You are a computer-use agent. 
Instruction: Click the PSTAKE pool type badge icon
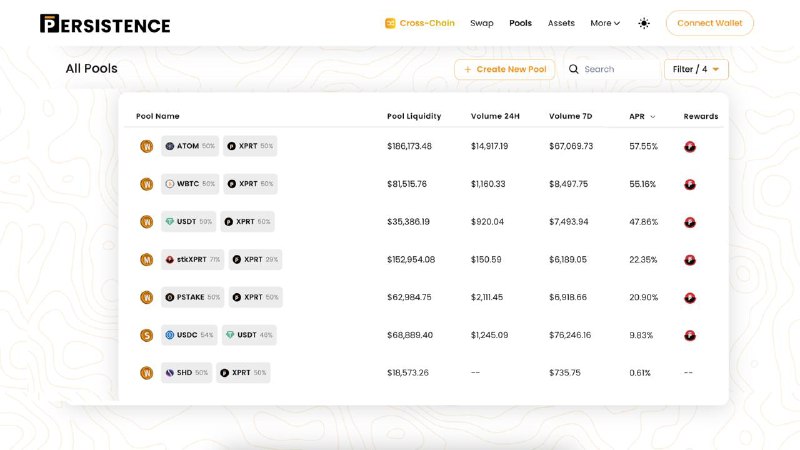click(x=146, y=297)
